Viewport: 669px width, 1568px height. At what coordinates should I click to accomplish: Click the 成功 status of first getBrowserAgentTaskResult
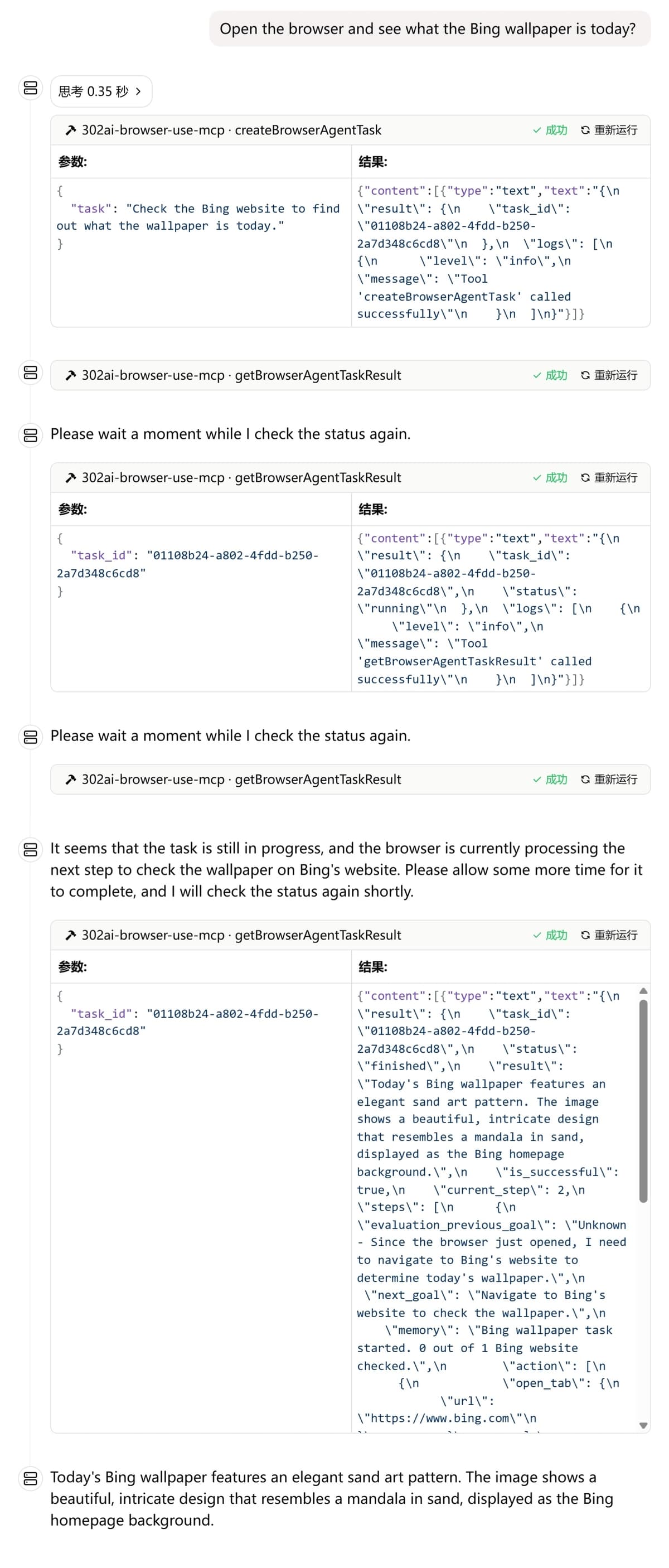pos(550,375)
